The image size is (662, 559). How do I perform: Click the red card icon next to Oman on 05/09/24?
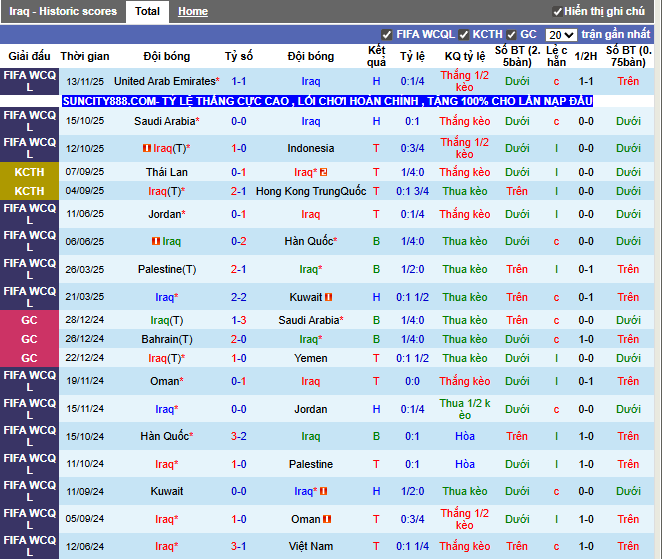[327, 519]
